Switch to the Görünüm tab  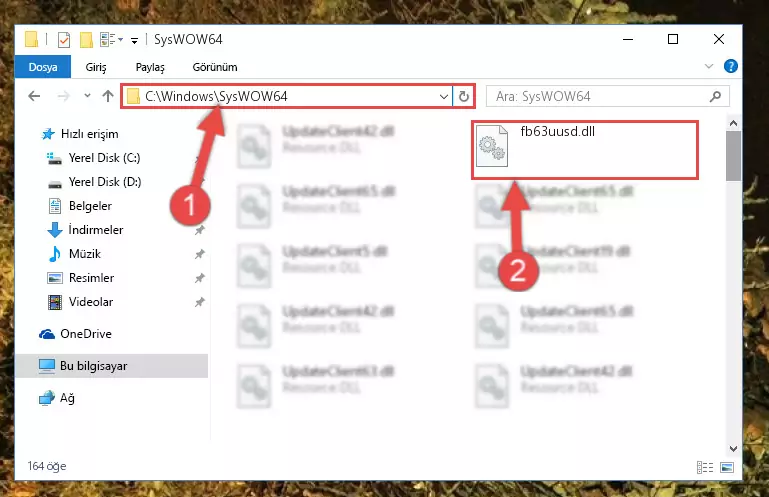pos(215,67)
